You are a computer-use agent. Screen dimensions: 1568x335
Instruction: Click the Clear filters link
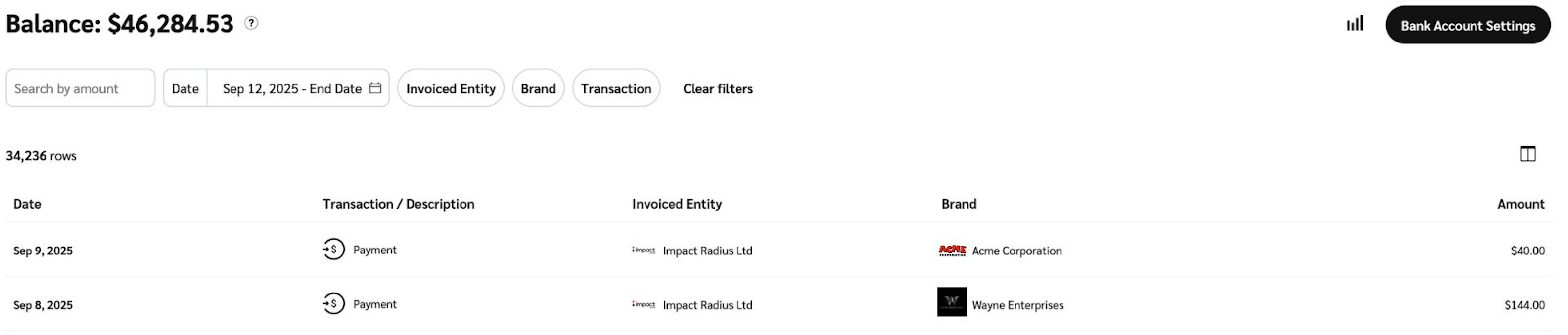(718, 89)
